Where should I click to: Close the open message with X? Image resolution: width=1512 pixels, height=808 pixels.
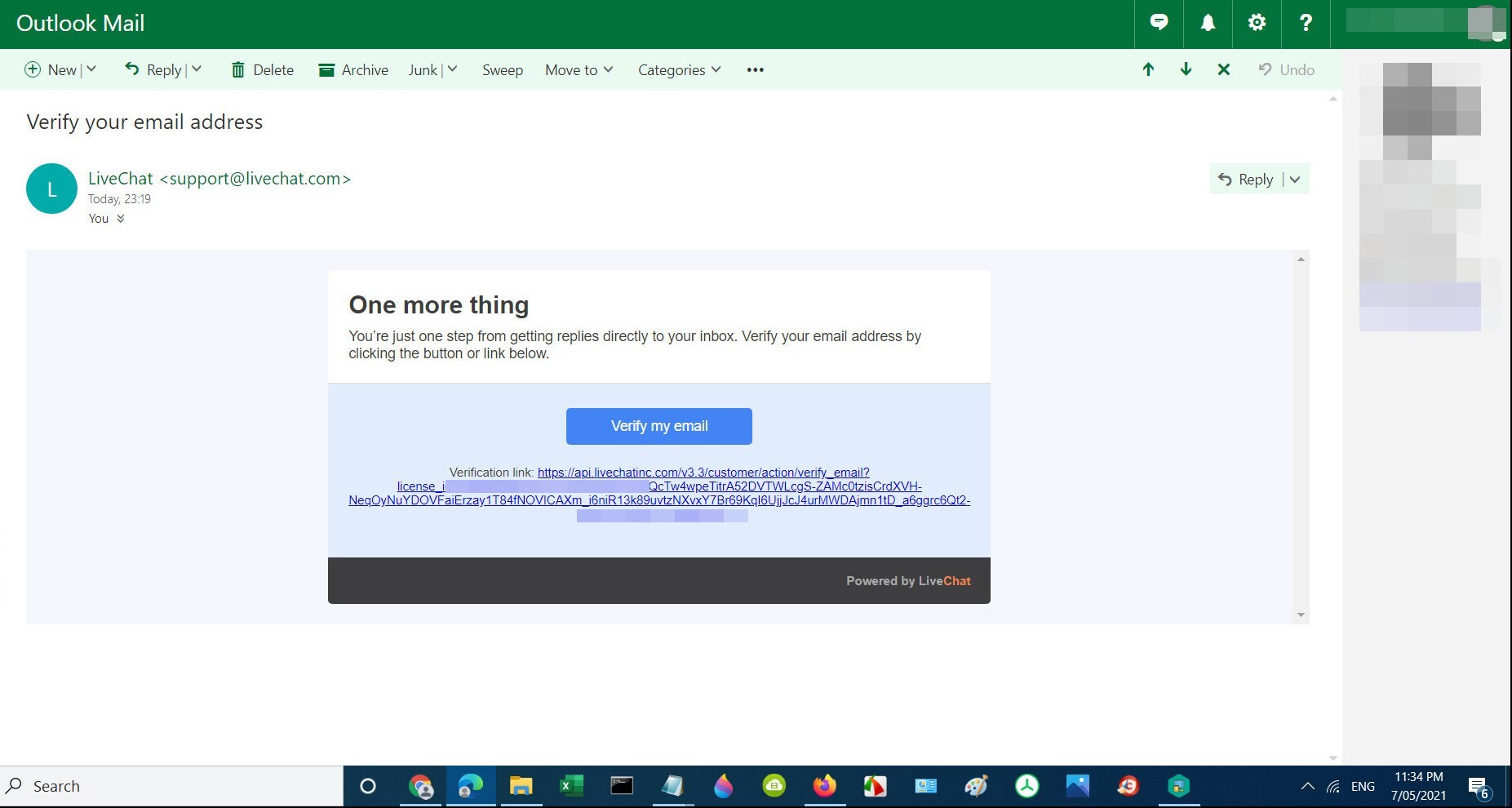point(1224,69)
